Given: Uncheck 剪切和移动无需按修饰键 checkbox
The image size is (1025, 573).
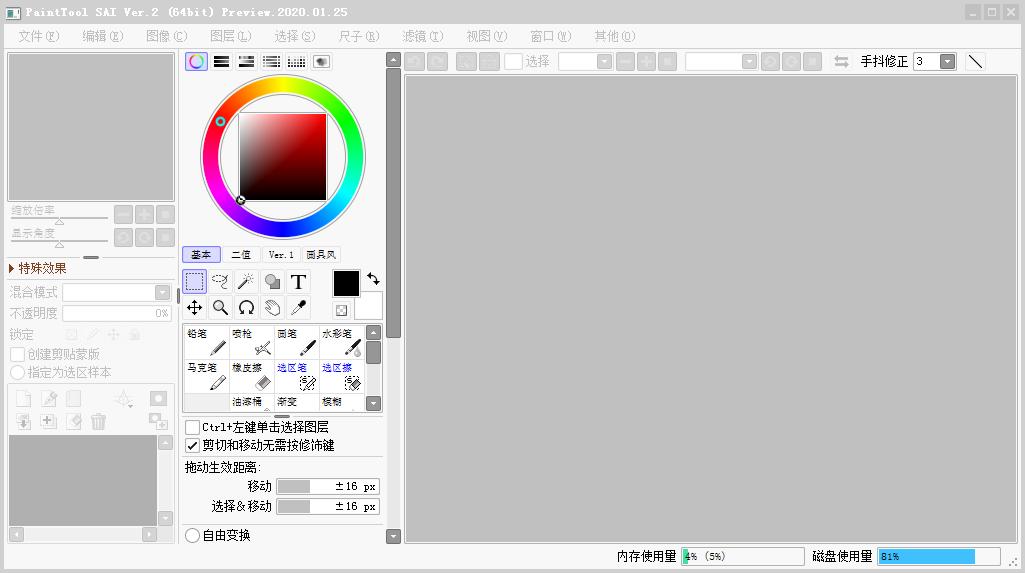Looking at the screenshot, I should click(x=192, y=446).
